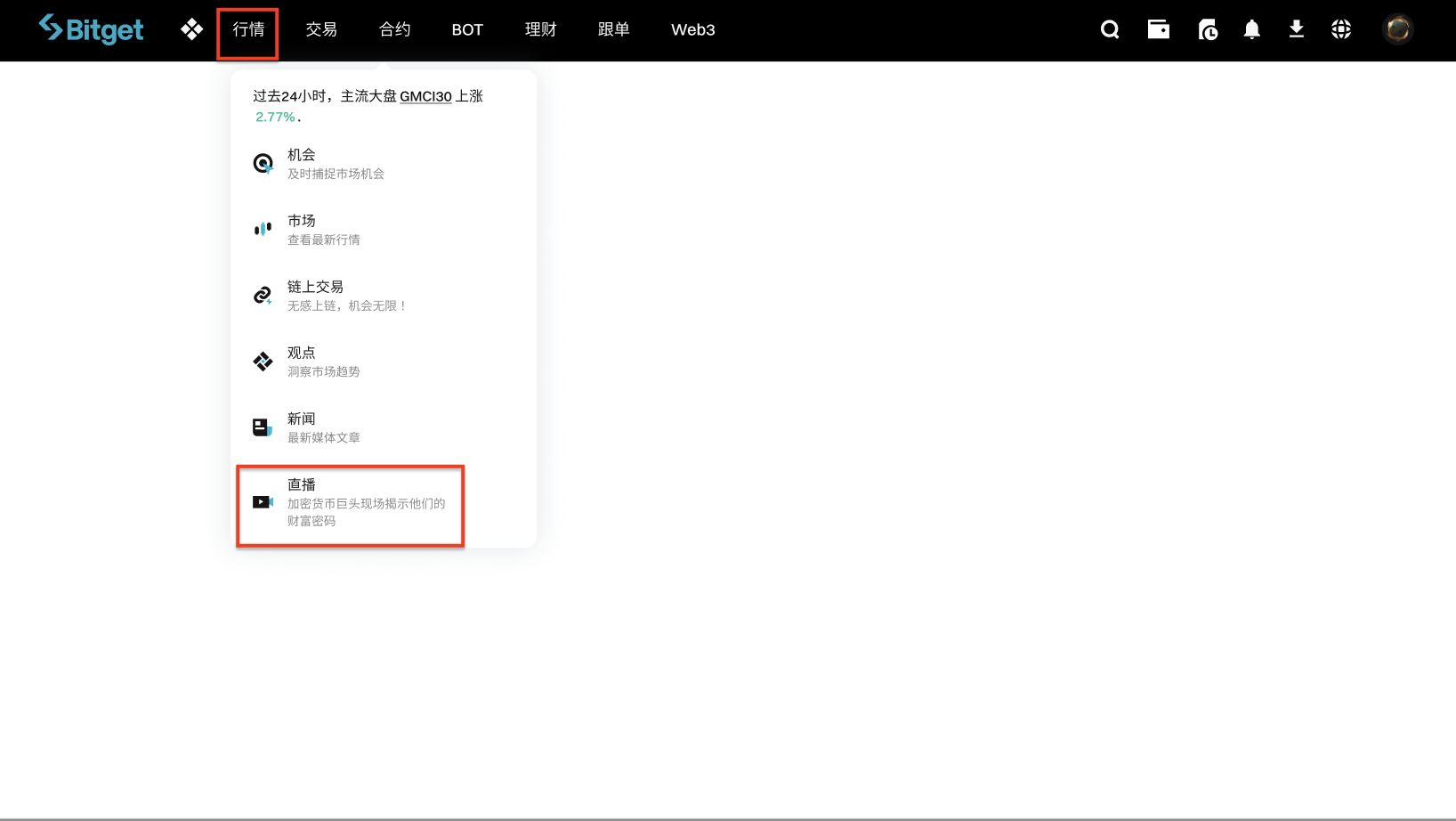
Task: Click the 洞察市场趋势 description
Action: click(324, 371)
